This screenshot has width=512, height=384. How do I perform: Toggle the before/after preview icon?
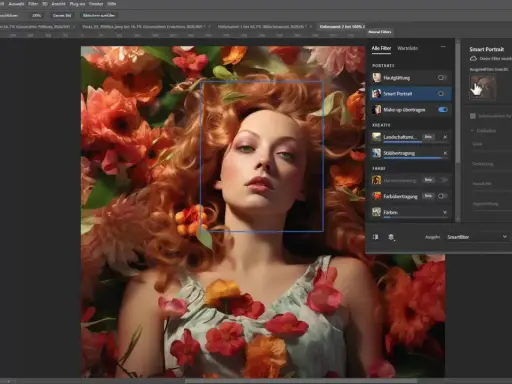[x=375, y=237]
